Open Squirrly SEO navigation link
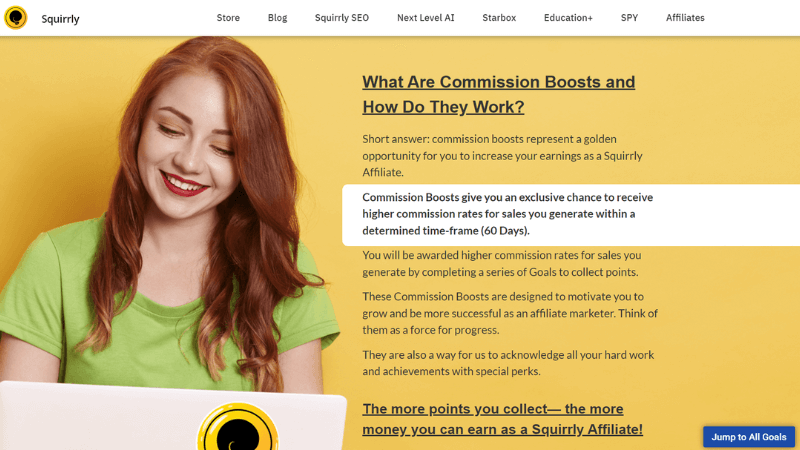The height and width of the screenshot is (450, 800). click(342, 18)
